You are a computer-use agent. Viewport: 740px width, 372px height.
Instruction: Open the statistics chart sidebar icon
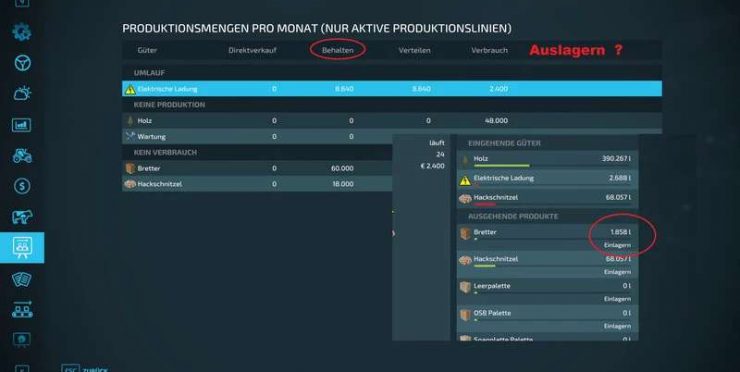[22, 125]
